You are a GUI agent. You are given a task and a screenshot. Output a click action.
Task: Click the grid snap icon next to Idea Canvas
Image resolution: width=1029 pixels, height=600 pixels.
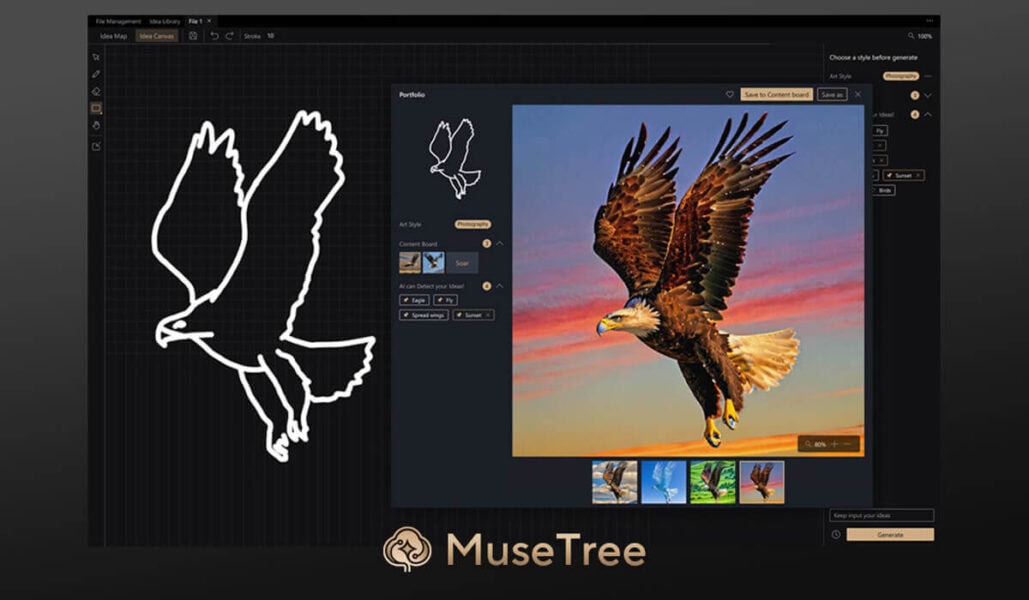click(193, 36)
